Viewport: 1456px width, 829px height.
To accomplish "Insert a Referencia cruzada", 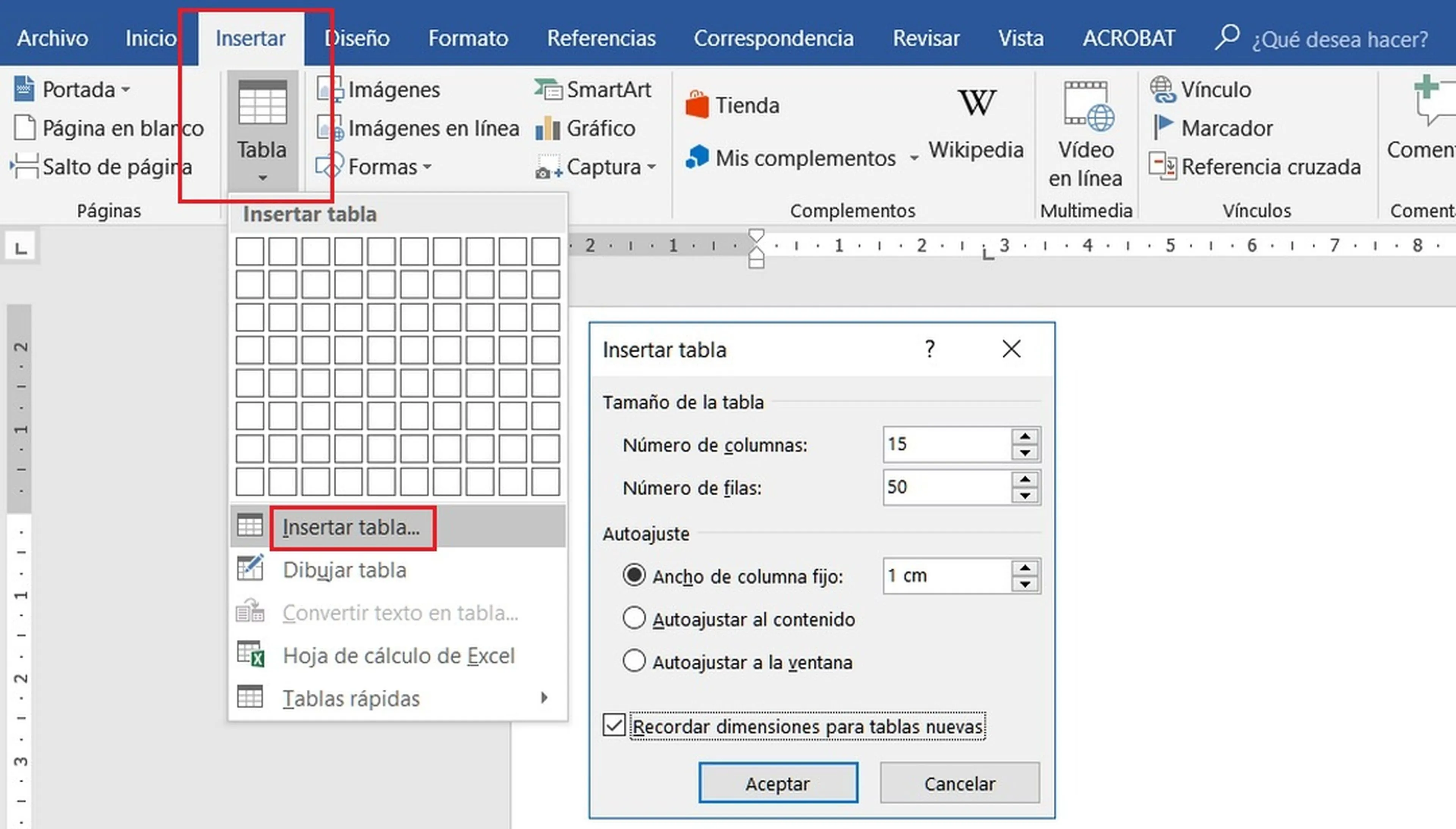I will 1255,167.
